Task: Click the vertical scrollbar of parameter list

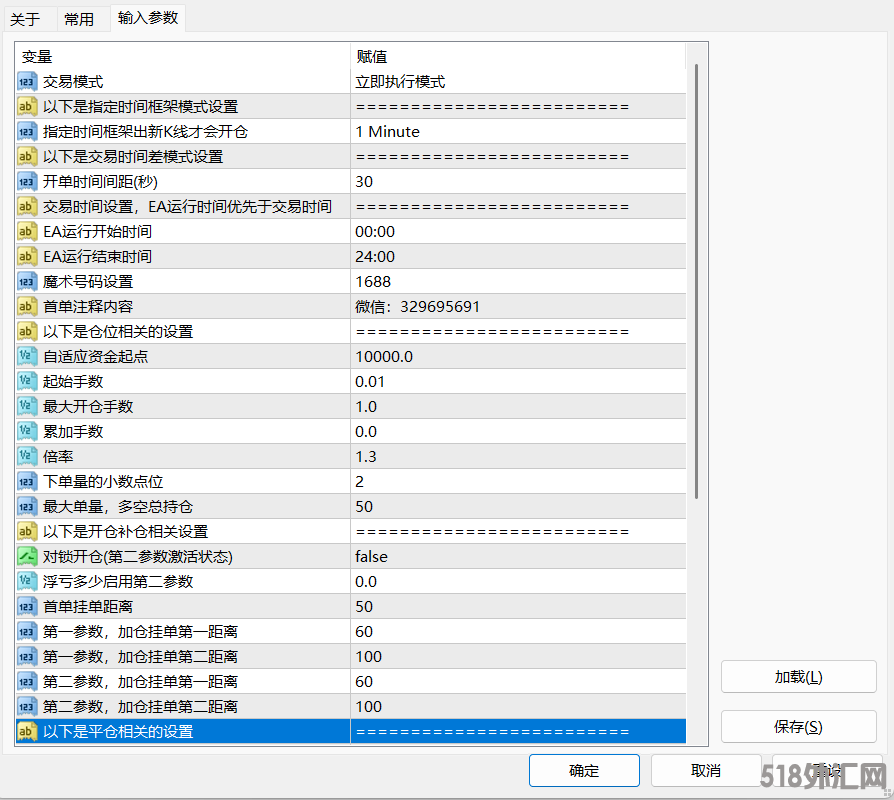Action: [x=696, y=280]
